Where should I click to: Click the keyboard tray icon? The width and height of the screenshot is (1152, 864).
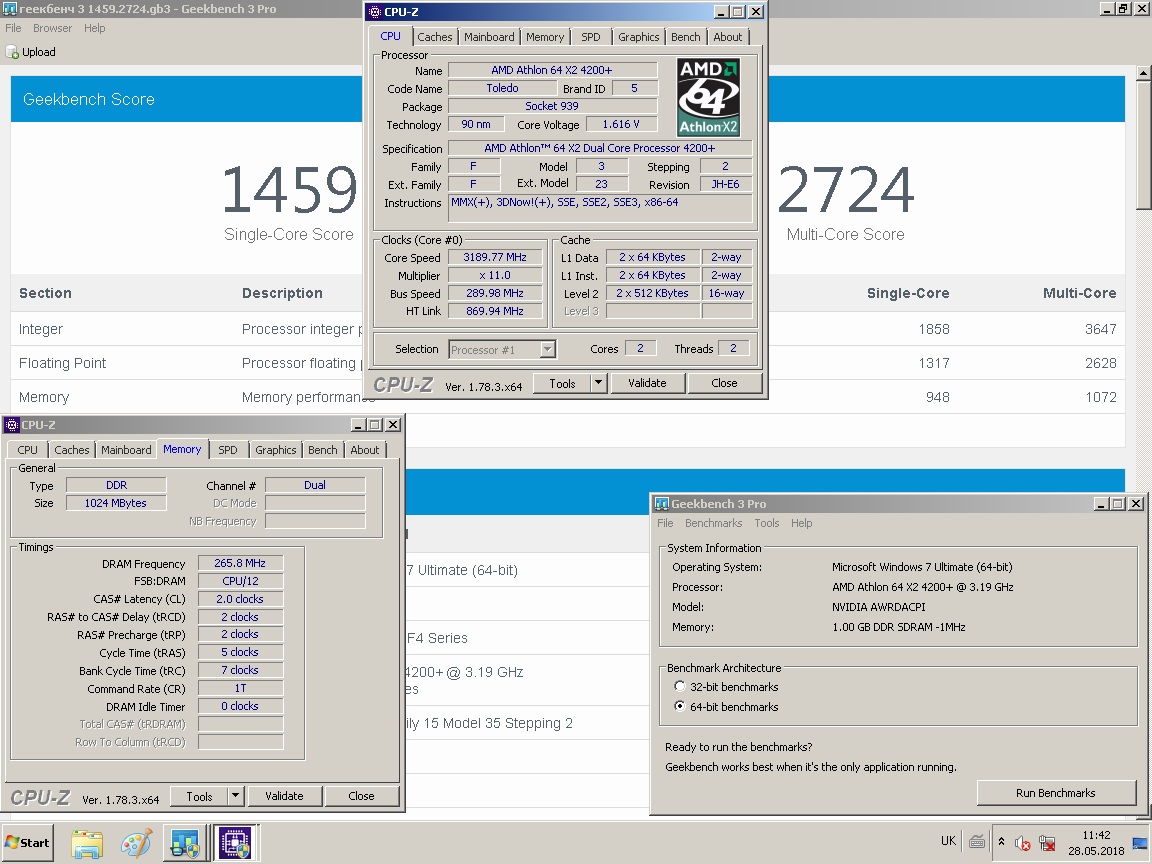[x=976, y=842]
